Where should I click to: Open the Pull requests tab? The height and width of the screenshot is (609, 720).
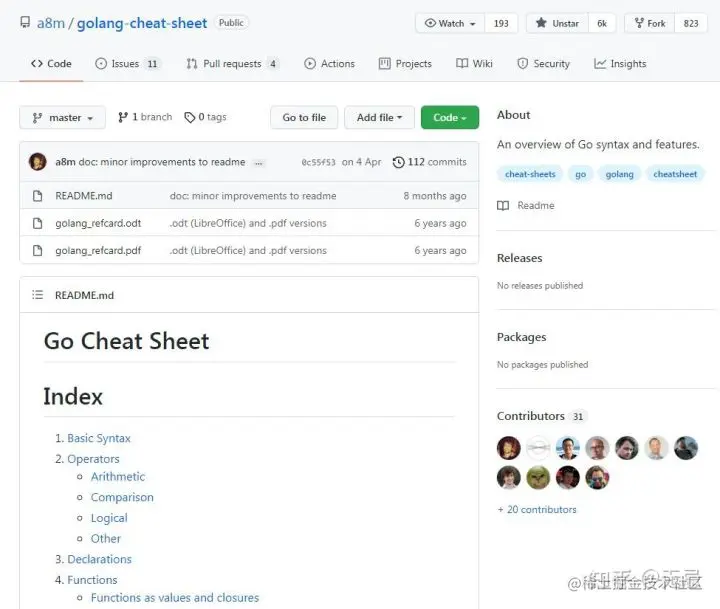[x=232, y=63]
